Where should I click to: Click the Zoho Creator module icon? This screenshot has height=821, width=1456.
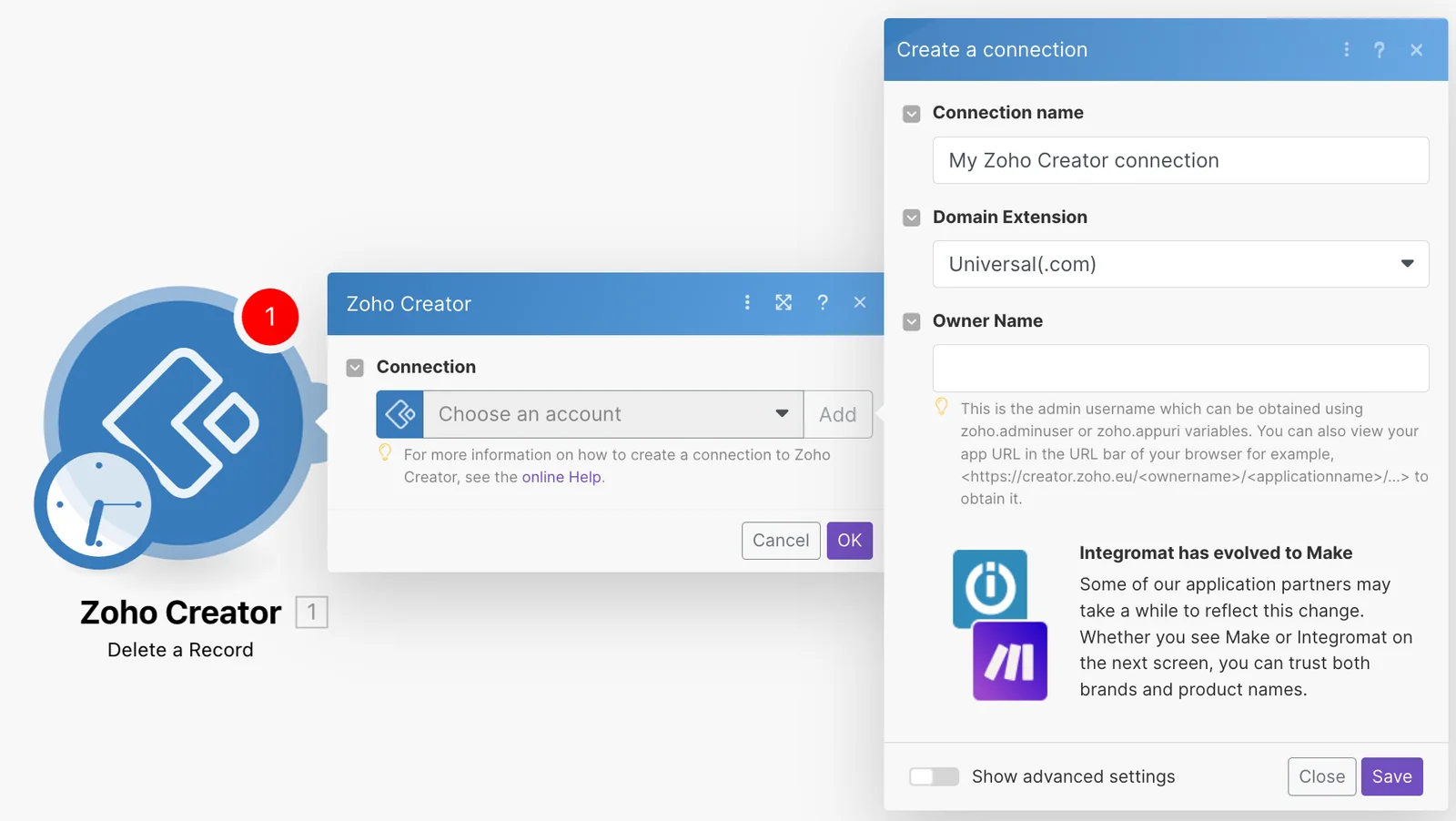tap(180, 423)
